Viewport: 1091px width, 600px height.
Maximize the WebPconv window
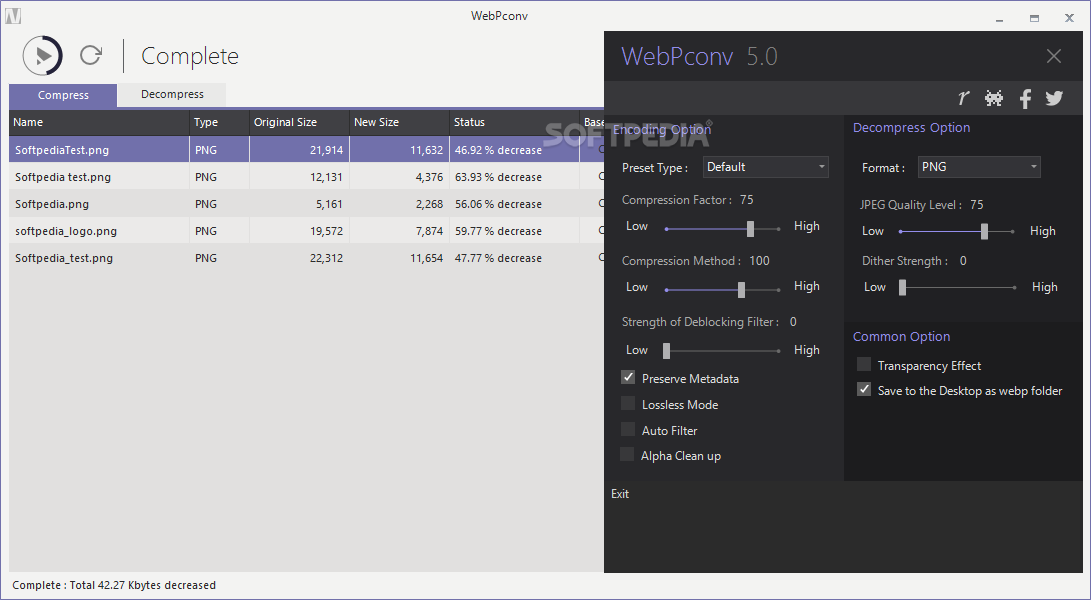(1035, 19)
